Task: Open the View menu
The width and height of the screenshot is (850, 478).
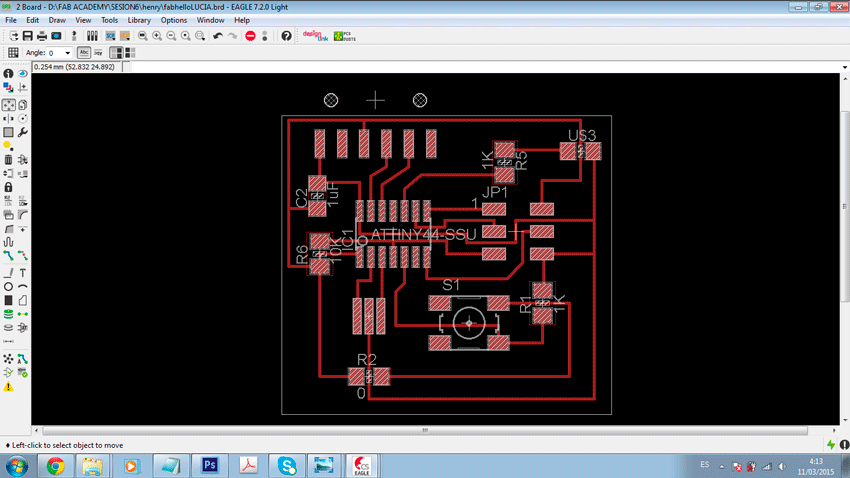Action: coord(83,20)
